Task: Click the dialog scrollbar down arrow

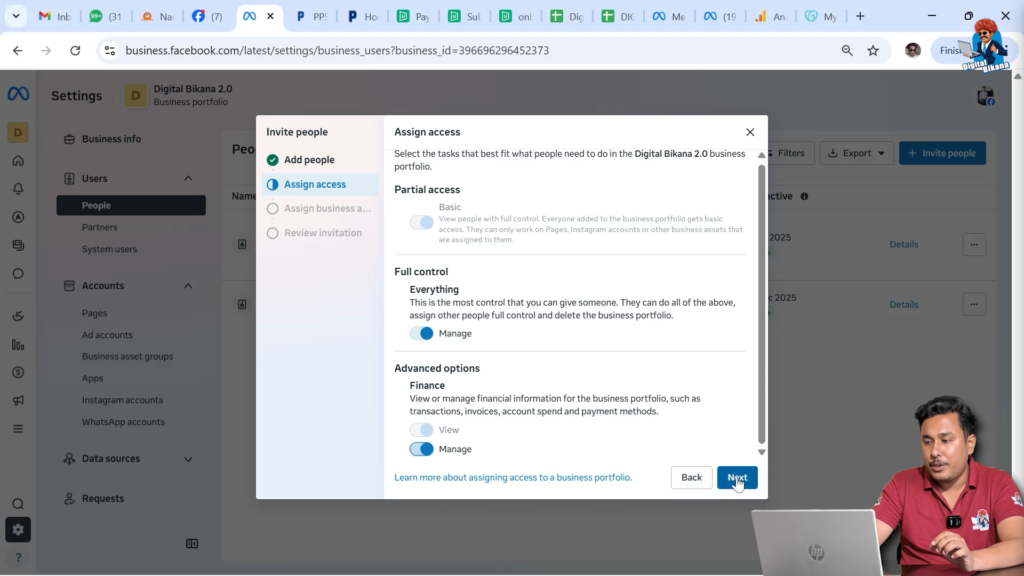Action: coord(761,452)
